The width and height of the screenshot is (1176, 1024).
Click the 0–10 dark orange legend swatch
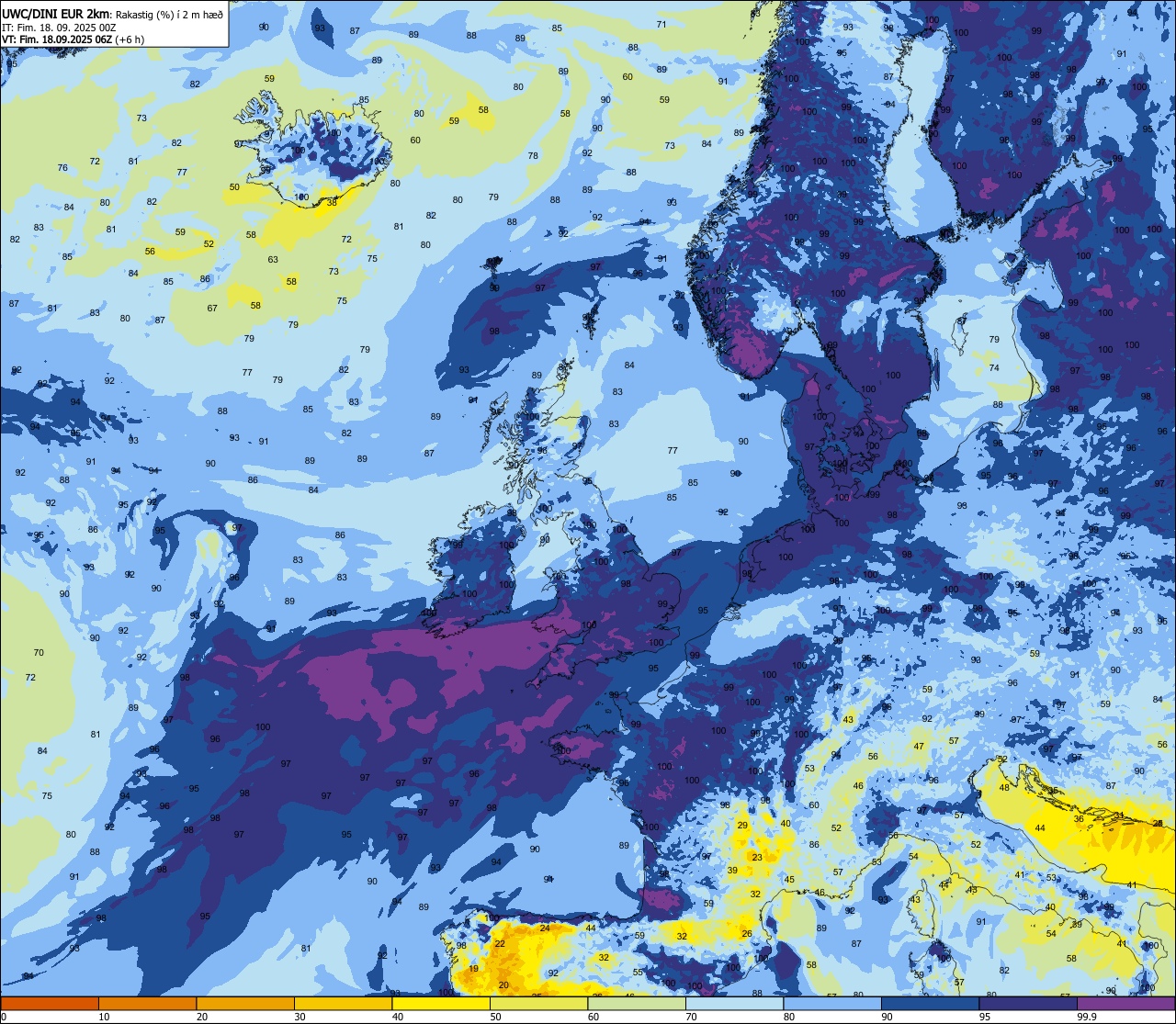pyautogui.click(x=50, y=1003)
